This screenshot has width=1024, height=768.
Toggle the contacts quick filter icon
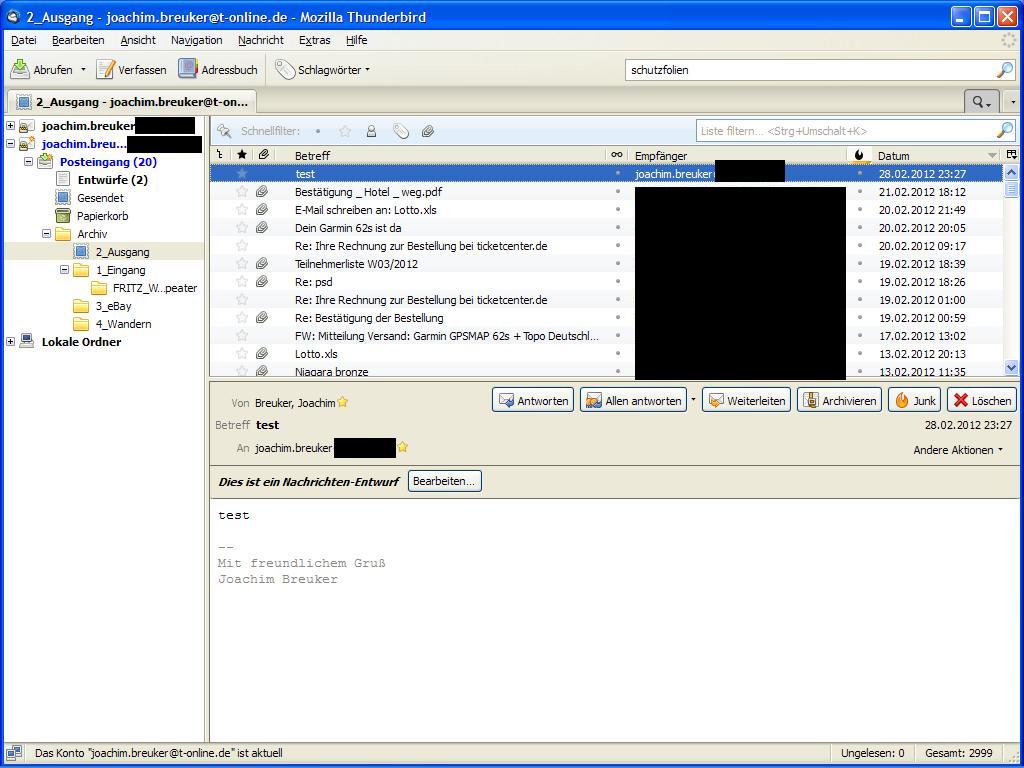(x=371, y=131)
